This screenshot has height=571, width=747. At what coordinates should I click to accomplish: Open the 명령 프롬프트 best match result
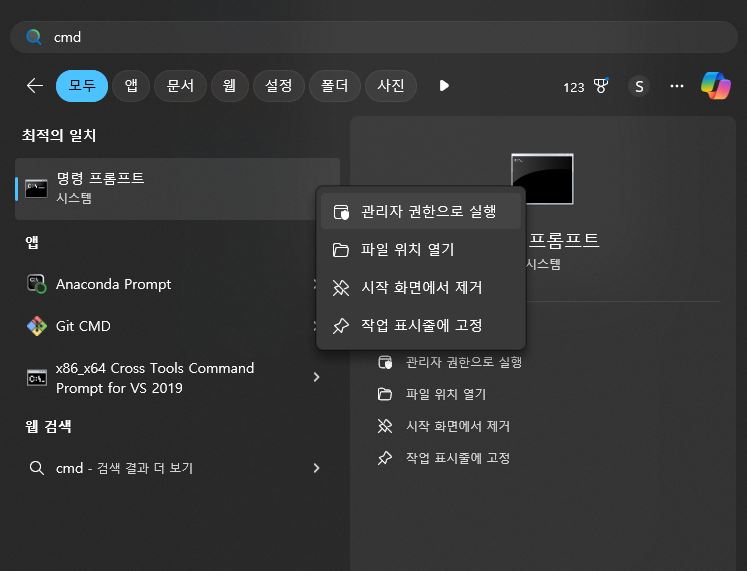(177, 189)
